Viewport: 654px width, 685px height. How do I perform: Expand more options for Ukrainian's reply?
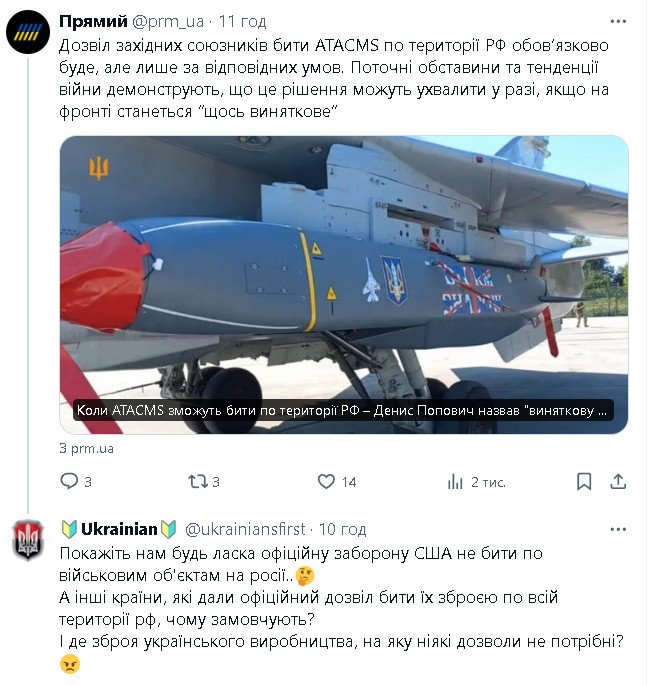point(618,529)
